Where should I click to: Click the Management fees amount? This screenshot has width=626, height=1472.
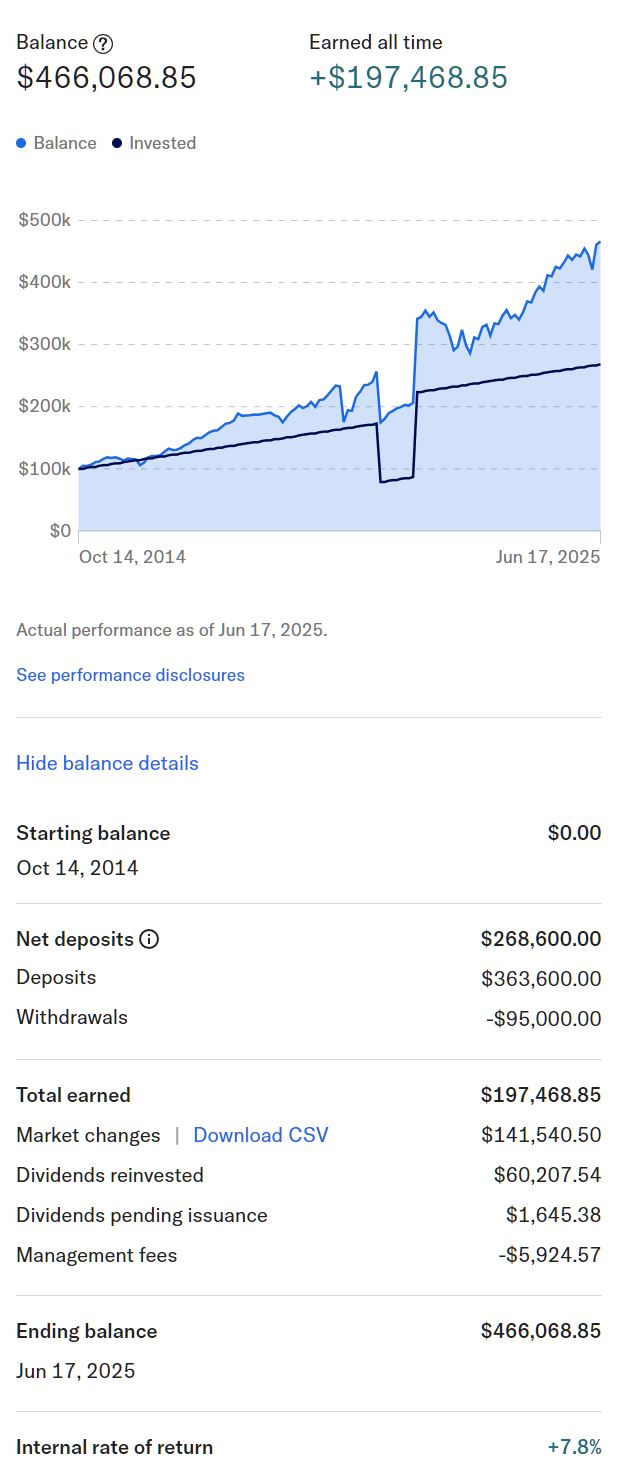coord(549,1255)
